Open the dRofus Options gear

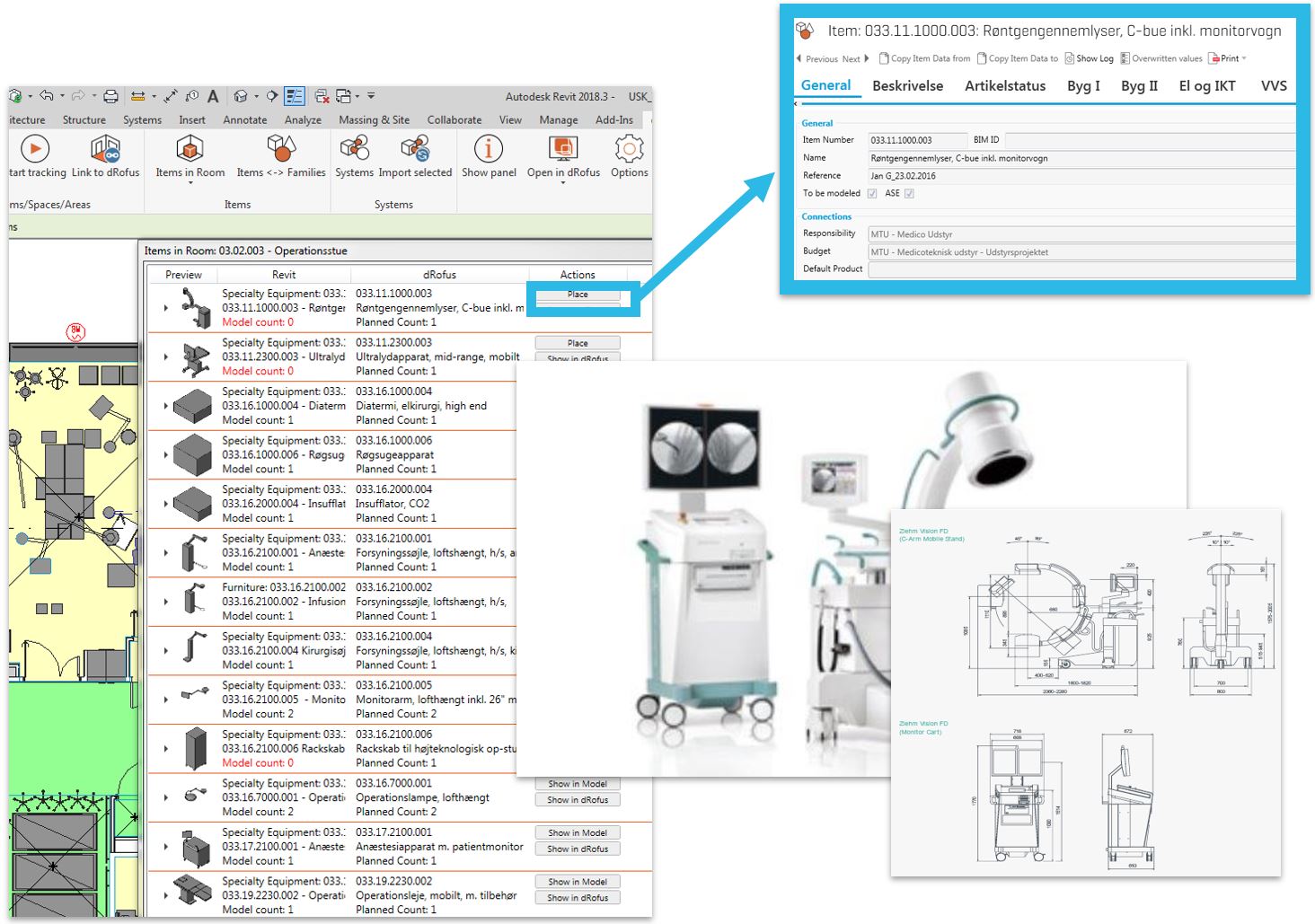click(x=629, y=148)
